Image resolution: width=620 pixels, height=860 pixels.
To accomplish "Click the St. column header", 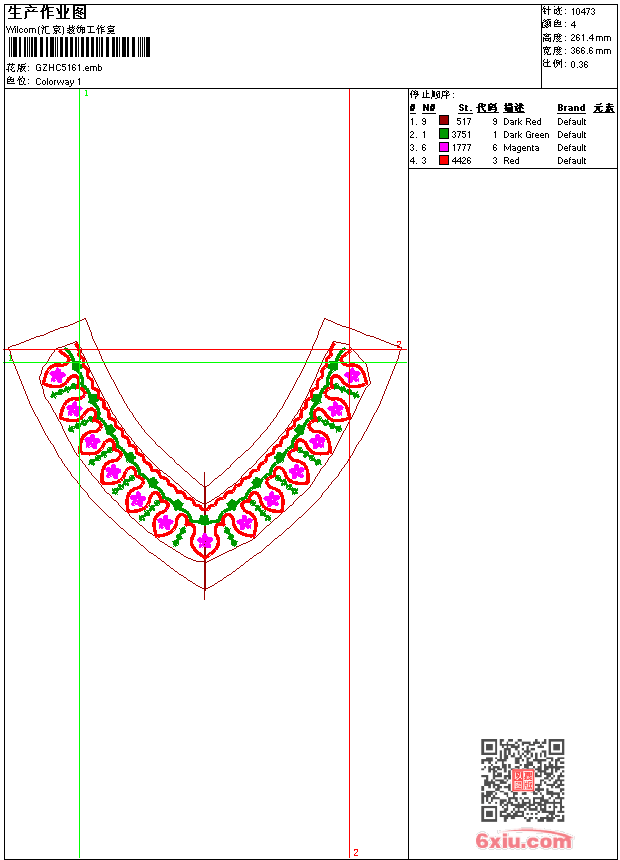I will coord(465,108).
